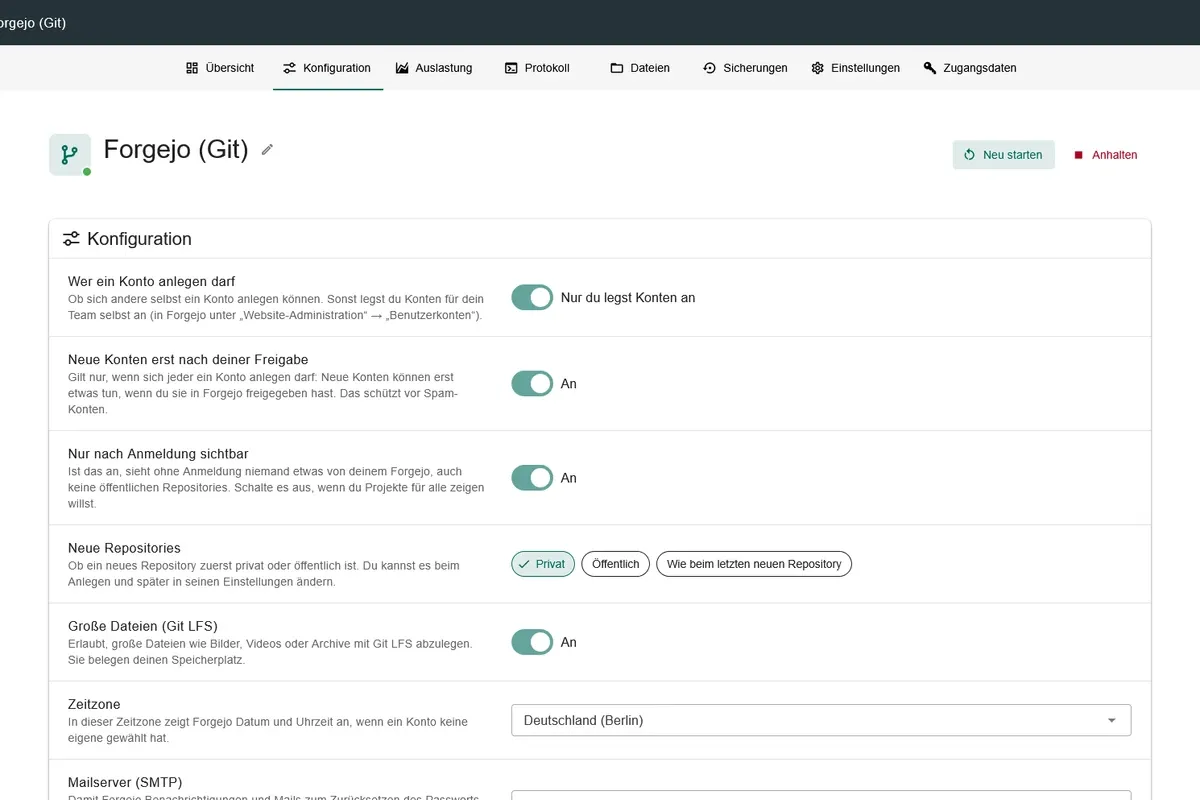Click the 'Wer ein Konto anlegen darf' heading
The height and width of the screenshot is (800, 1200).
(x=152, y=281)
